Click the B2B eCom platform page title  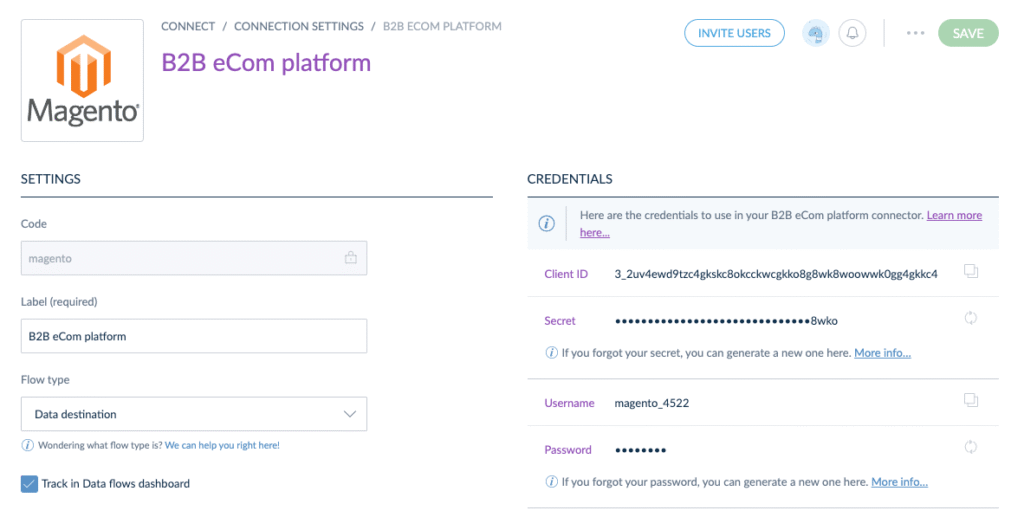pos(266,63)
